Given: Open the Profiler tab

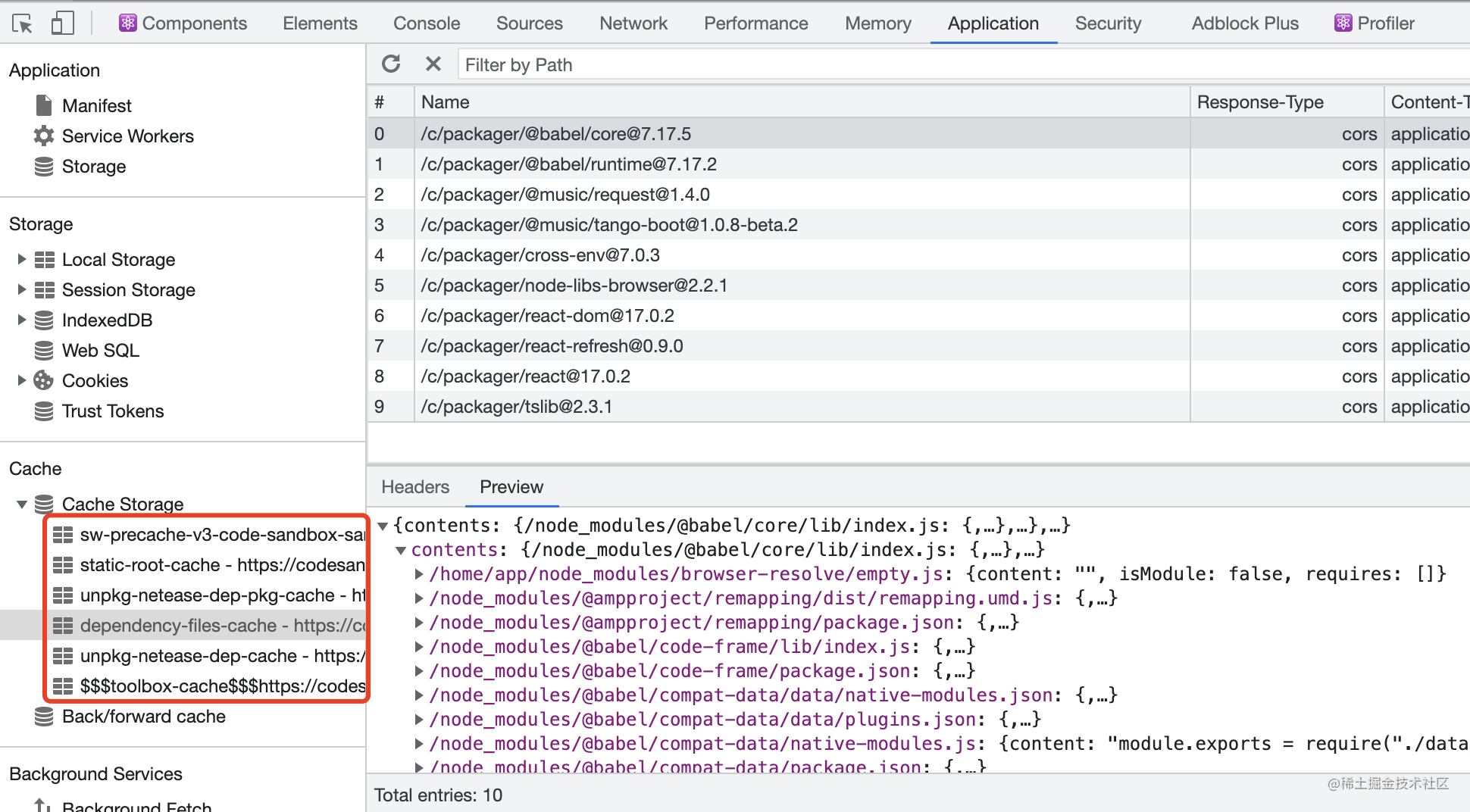Looking at the screenshot, I should click(x=1375, y=23).
